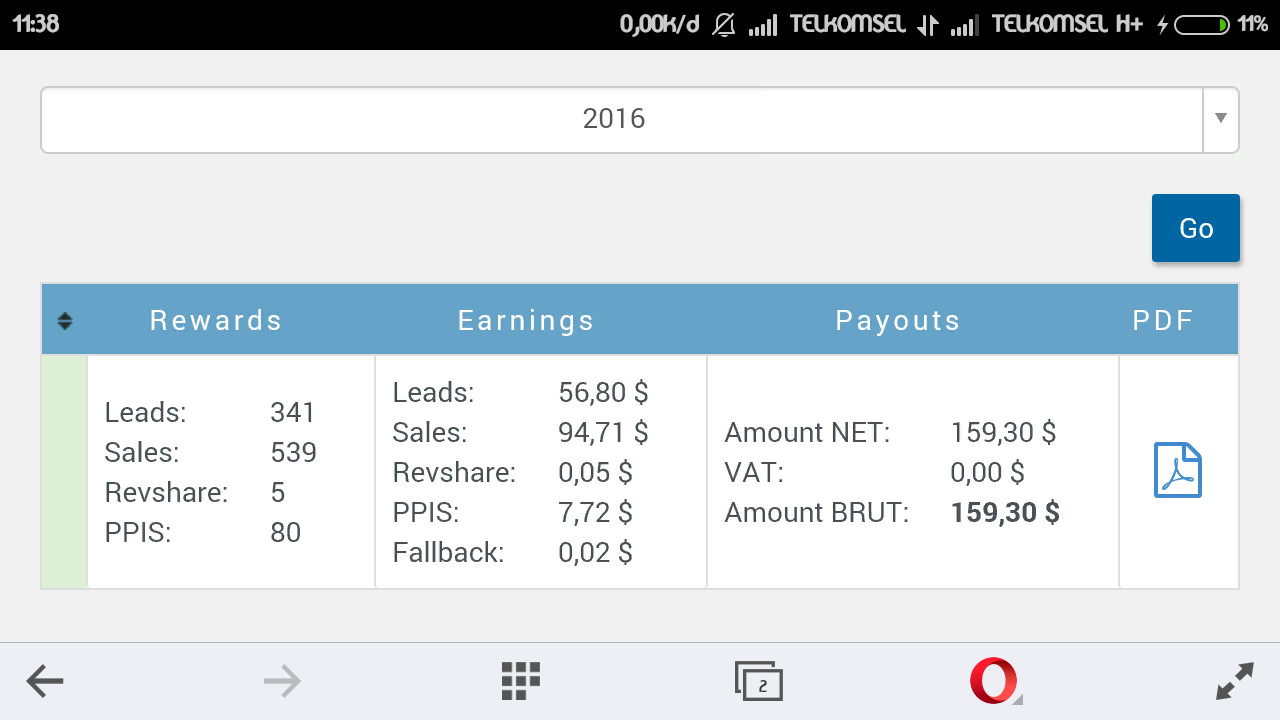Select the Payouts column header

pos(897,320)
